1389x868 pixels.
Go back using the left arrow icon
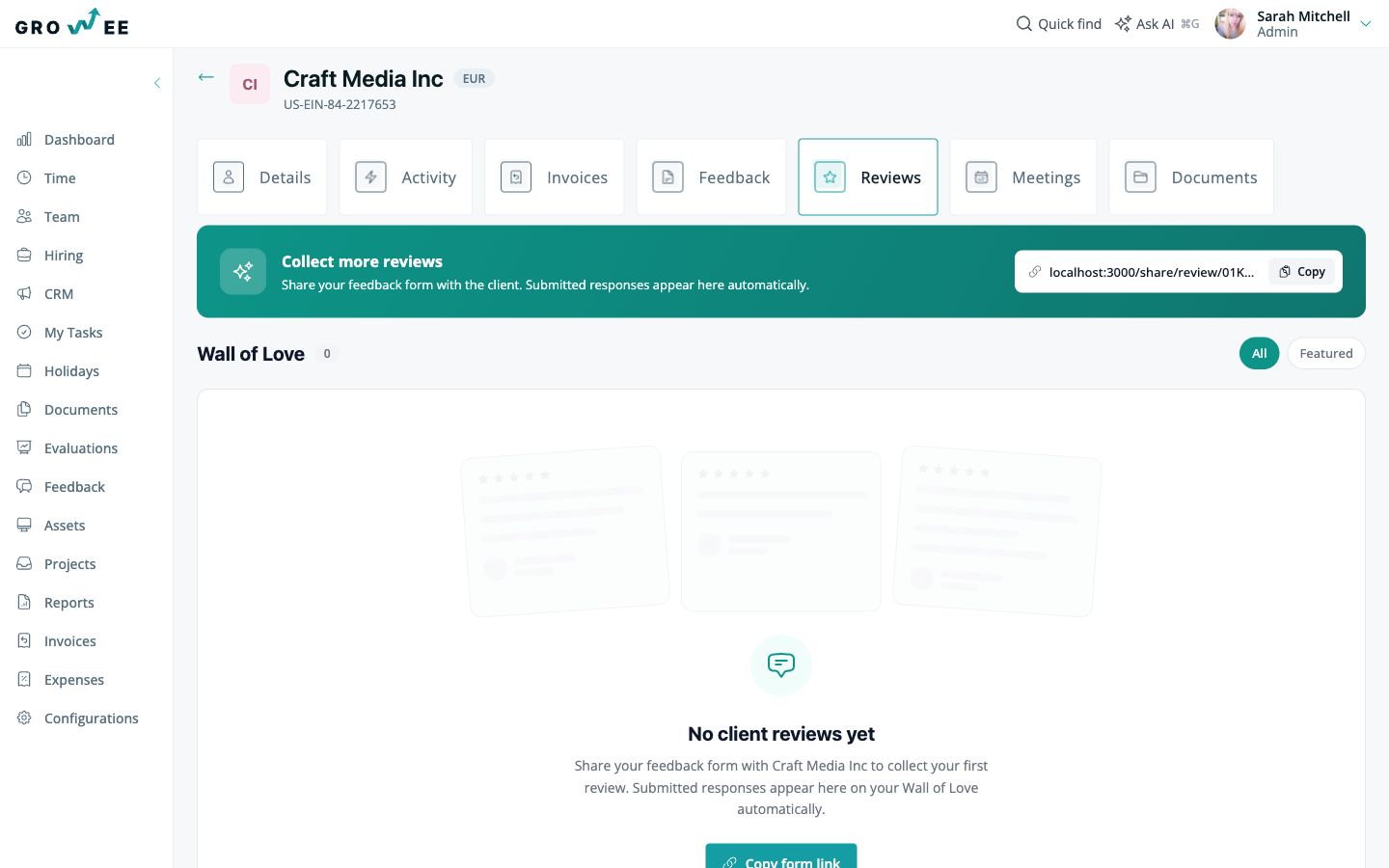[205, 77]
